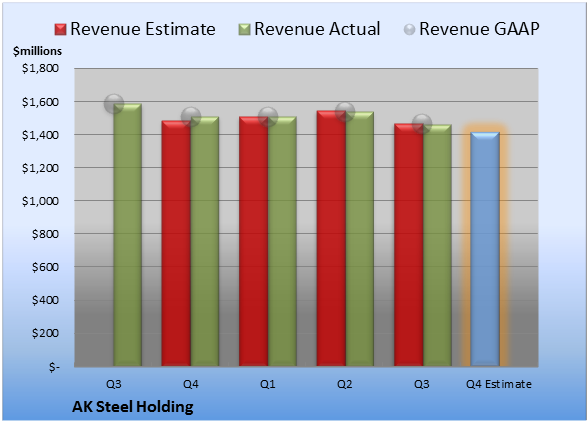The width and height of the screenshot is (588, 422).
Task: Select the red Q1 revenue estimate bar
Action: [254, 241]
